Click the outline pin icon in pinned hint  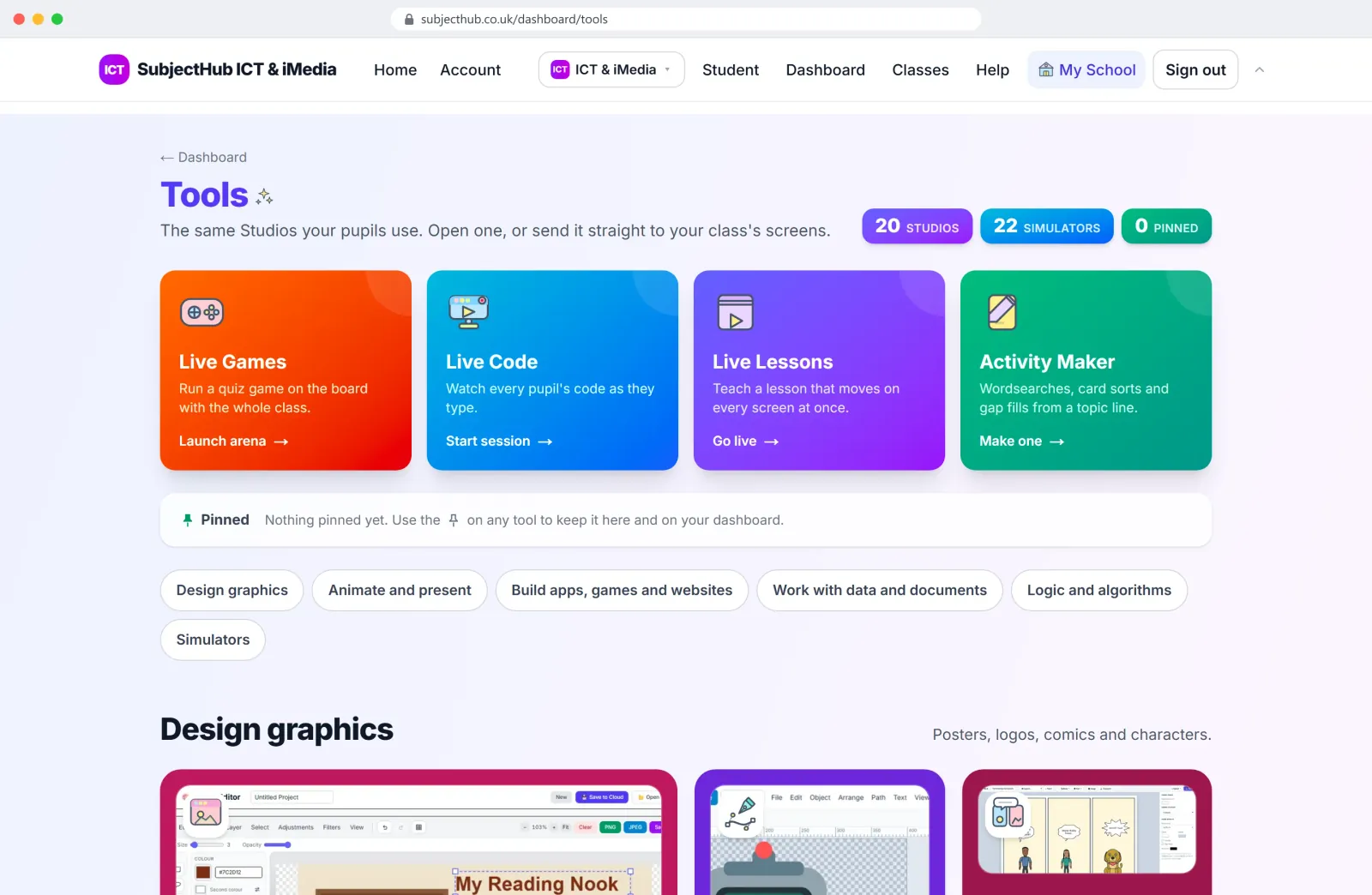point(454,520)
